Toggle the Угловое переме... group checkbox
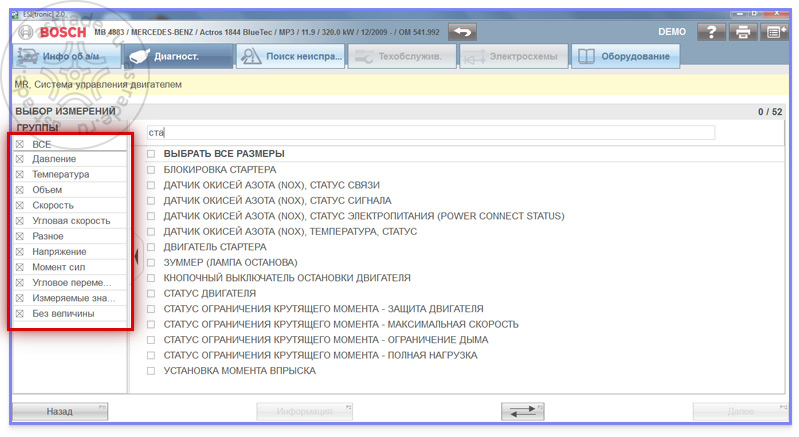 [20, 283]
